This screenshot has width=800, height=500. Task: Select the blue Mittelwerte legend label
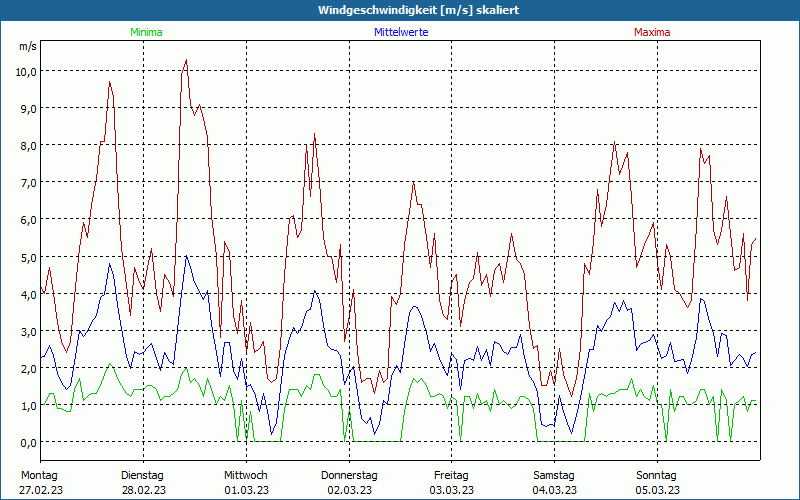click(401, 33)
